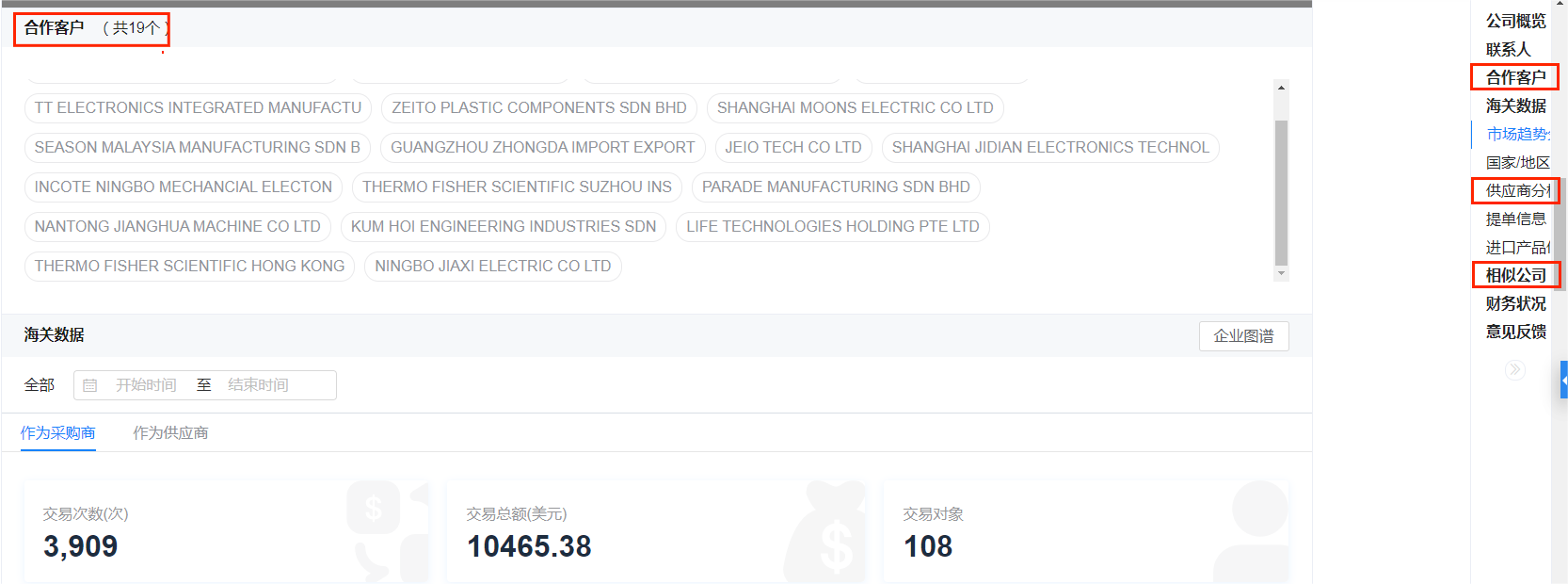Navigate to 海关数据 in sidebar
The image size is (1568, 584).
coord(1515,105)
